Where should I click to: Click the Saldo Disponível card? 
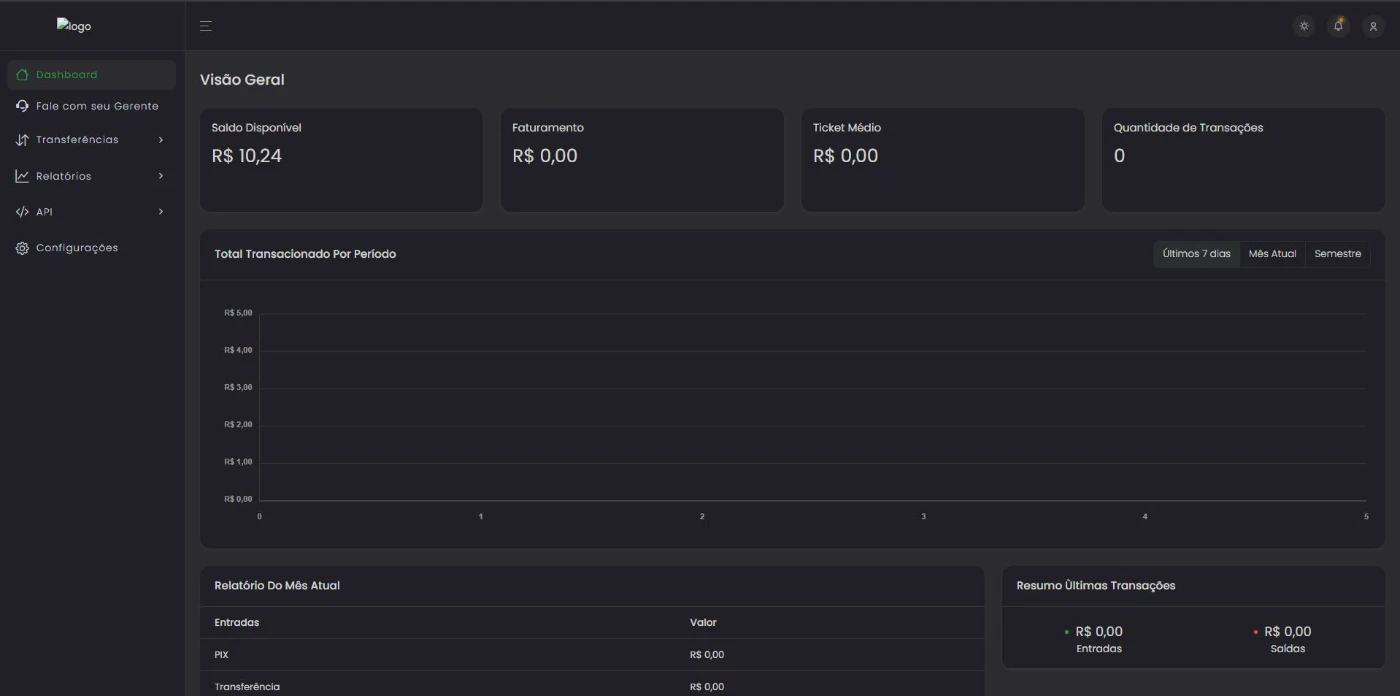(x=341, y=160)
